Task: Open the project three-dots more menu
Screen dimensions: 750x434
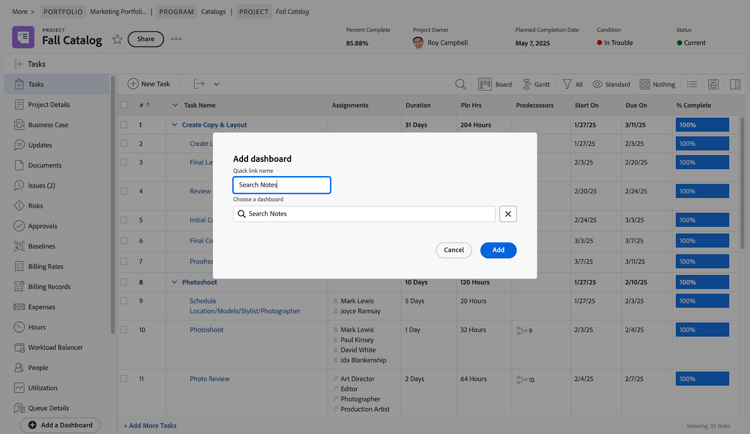Action: pyautogui.click(x=176, y=40)
